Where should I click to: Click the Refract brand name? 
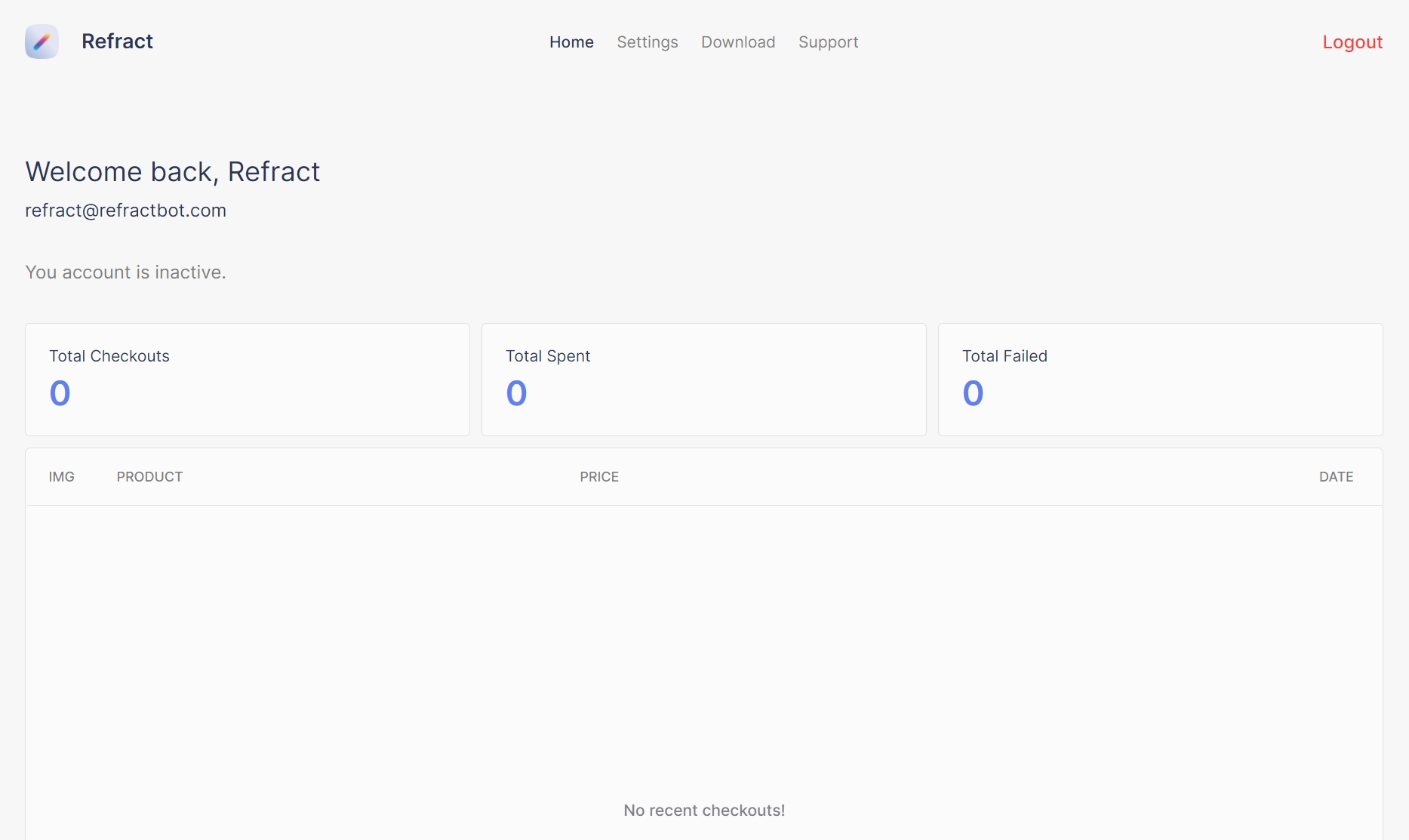coord(117,42)
